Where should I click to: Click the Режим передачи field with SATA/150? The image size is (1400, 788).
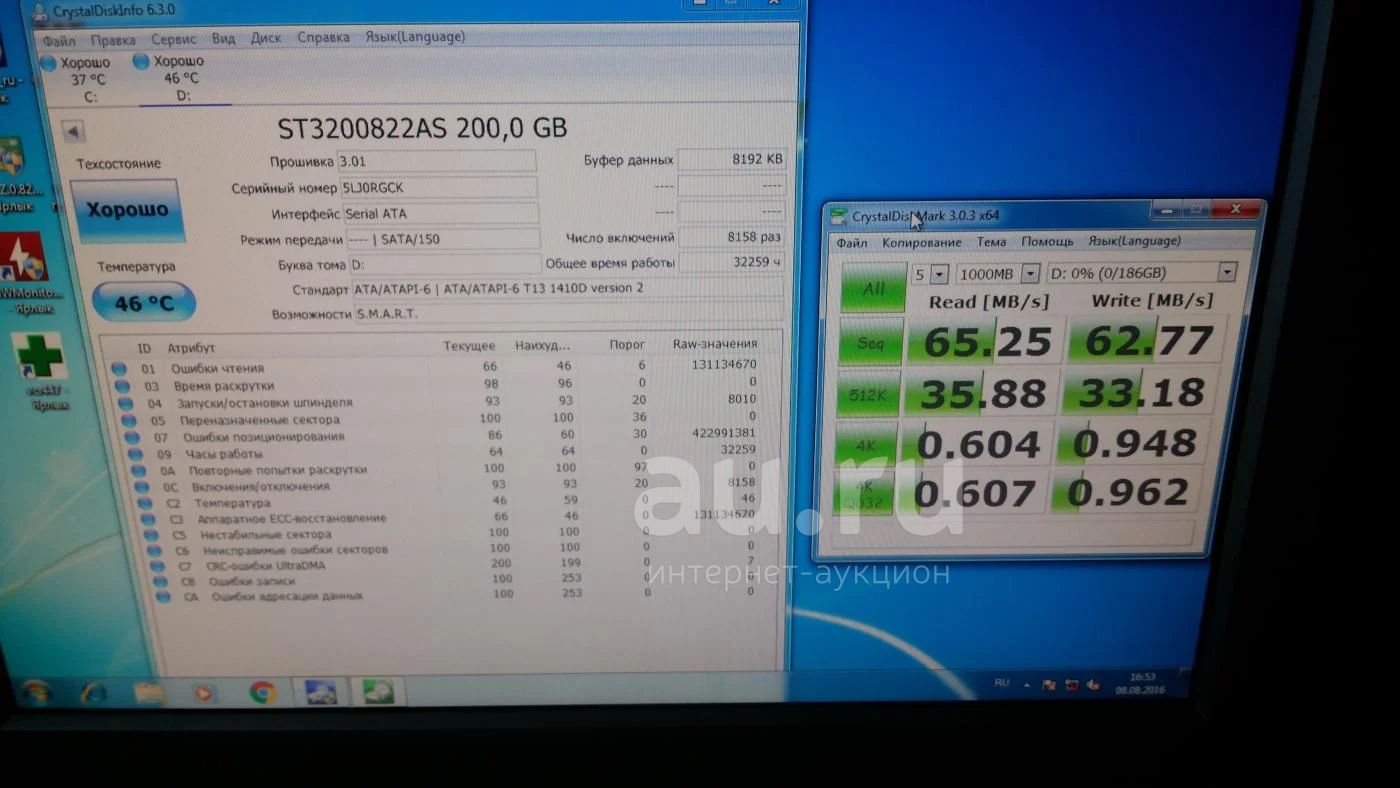[441, 239]
